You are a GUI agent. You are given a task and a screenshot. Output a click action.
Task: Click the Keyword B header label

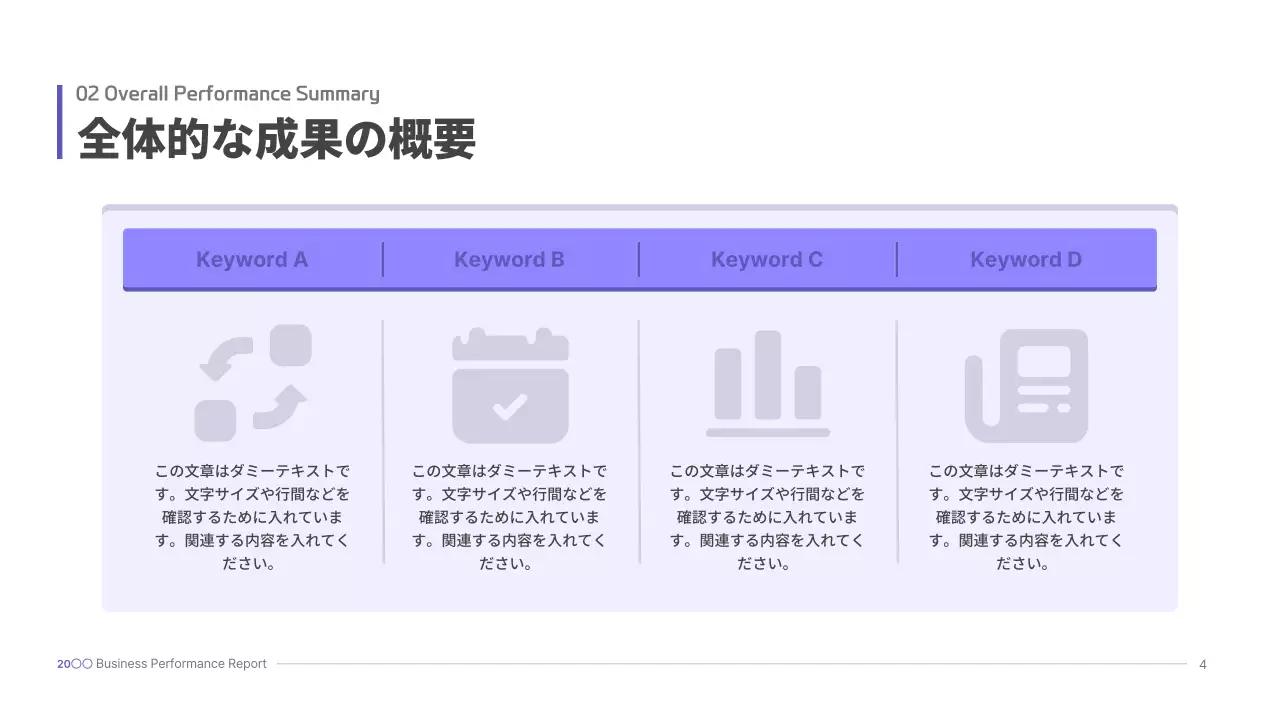(509, 260)
